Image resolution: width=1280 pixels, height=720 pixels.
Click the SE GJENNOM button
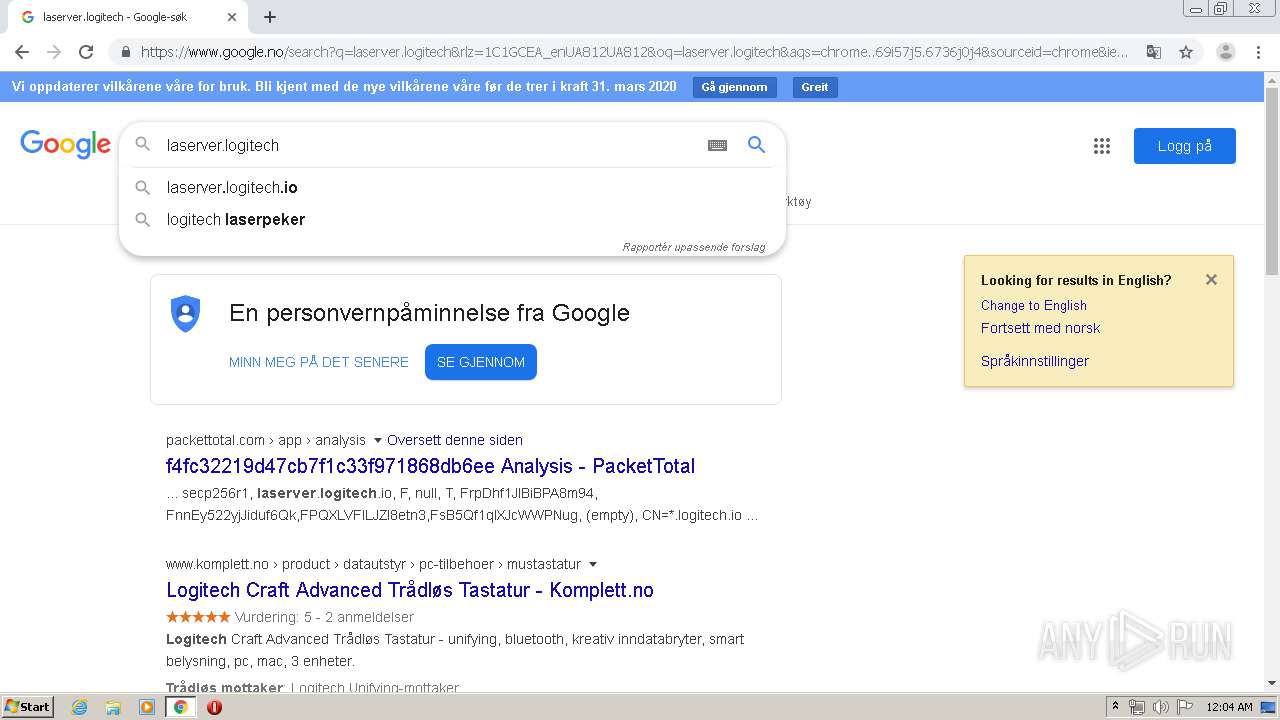point(481,362)
